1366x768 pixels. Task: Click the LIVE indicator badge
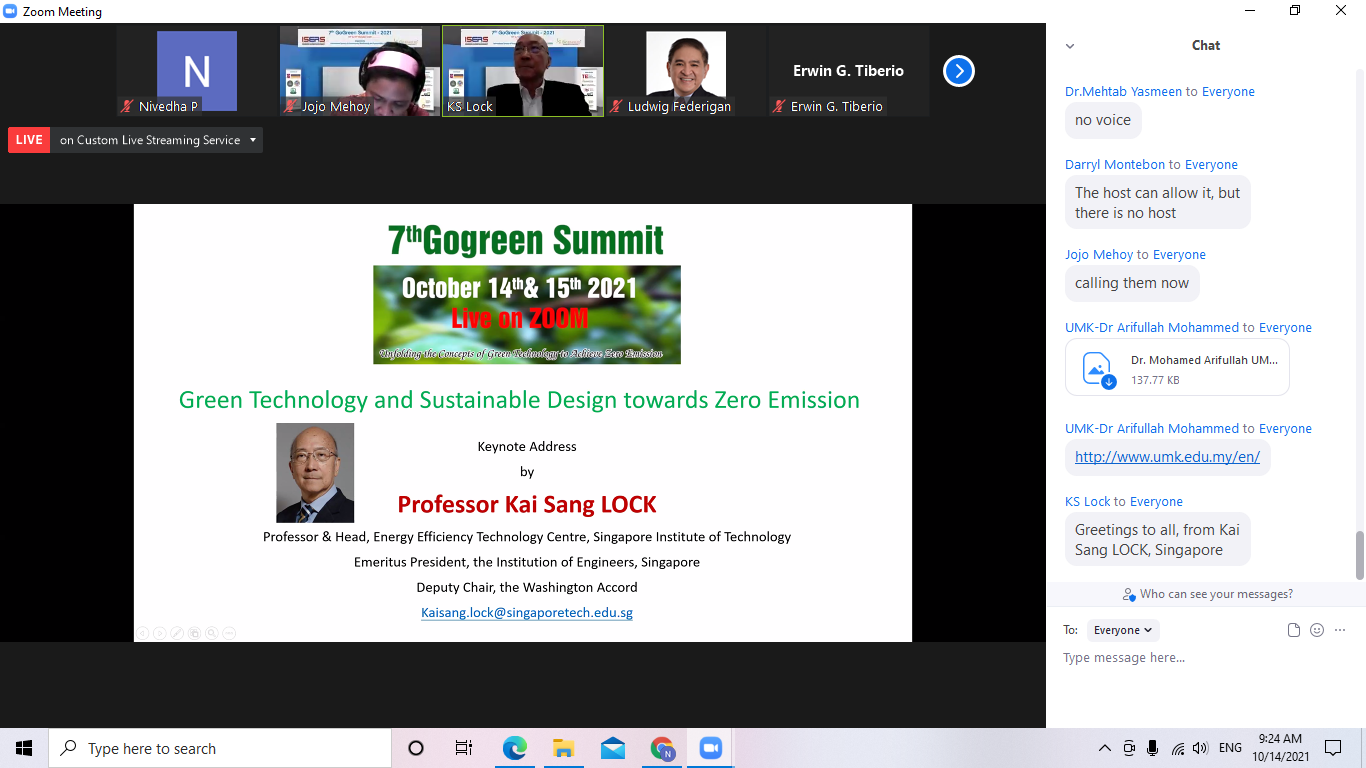coord(29,140)
